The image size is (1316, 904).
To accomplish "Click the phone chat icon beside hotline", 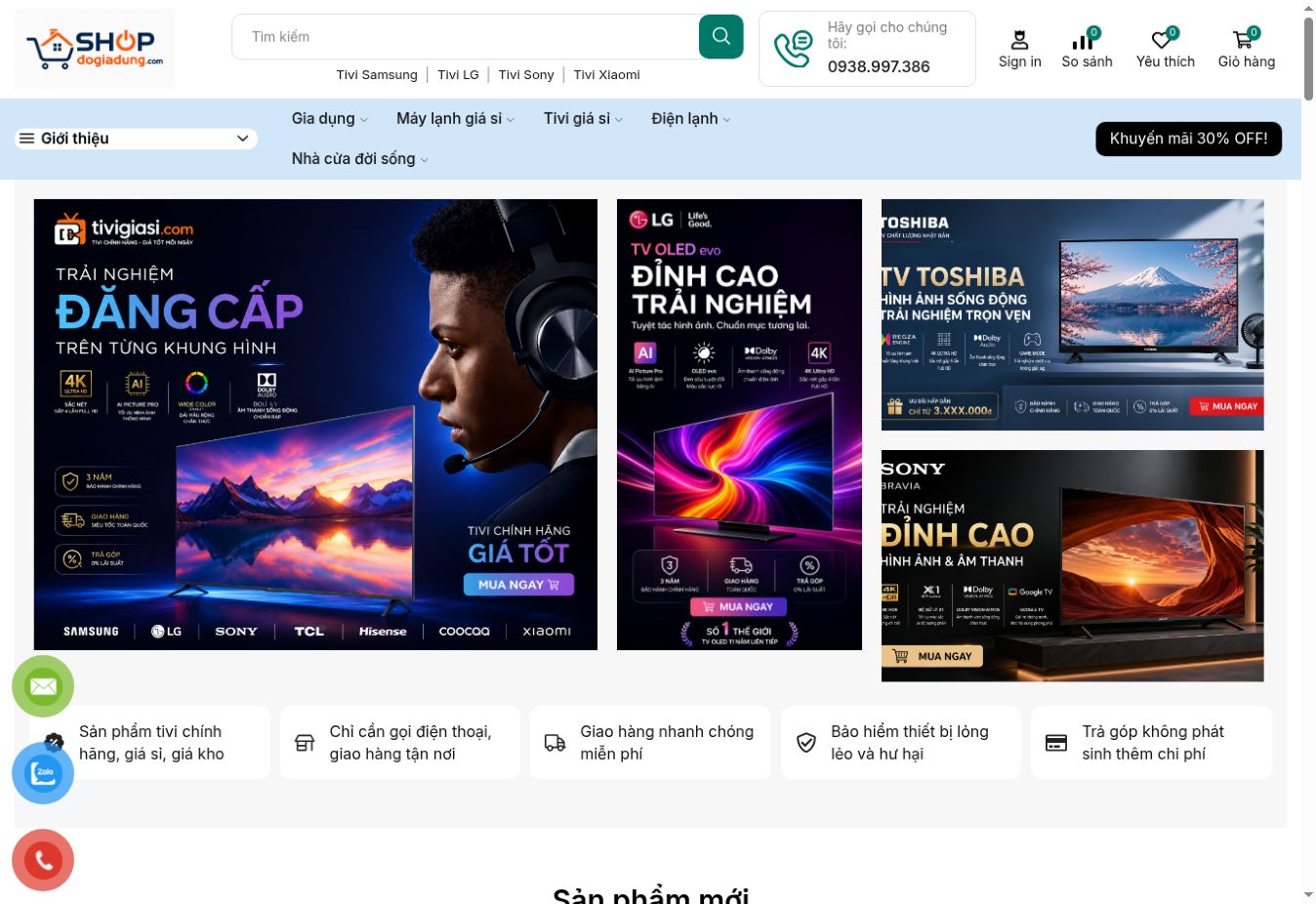I will pyautogui.click(x=793, y=49).
